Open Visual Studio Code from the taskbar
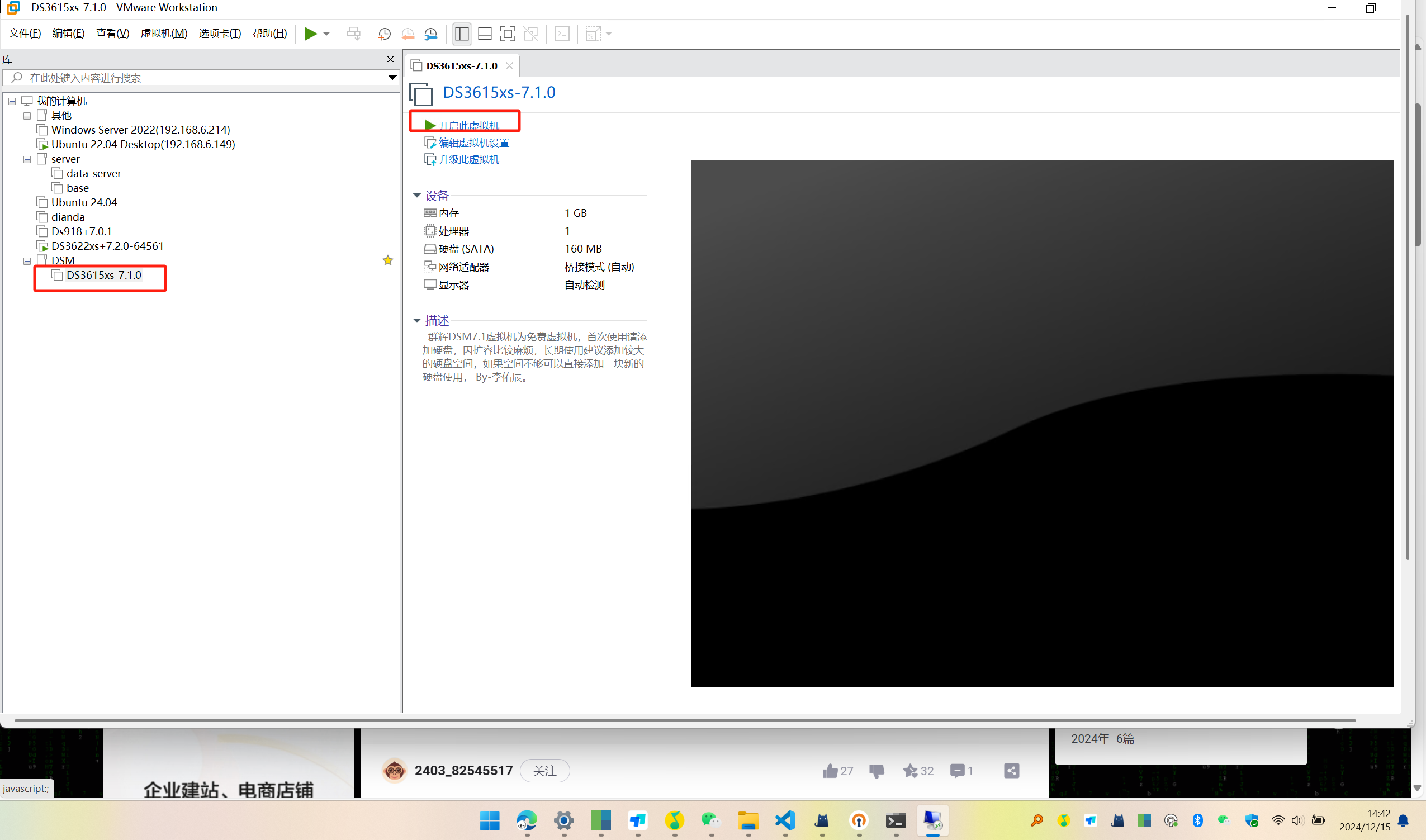 click(x=785, y=820)
